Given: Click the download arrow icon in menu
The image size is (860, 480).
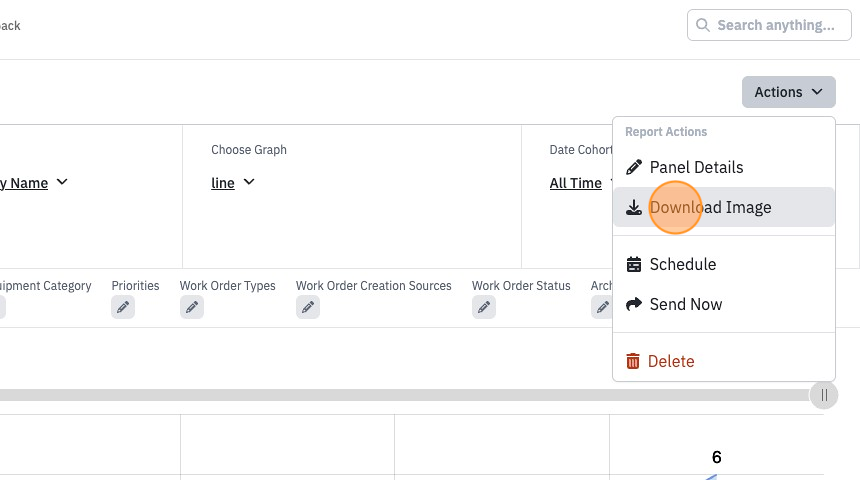Looking at the screenshot, I should (634, 207).
